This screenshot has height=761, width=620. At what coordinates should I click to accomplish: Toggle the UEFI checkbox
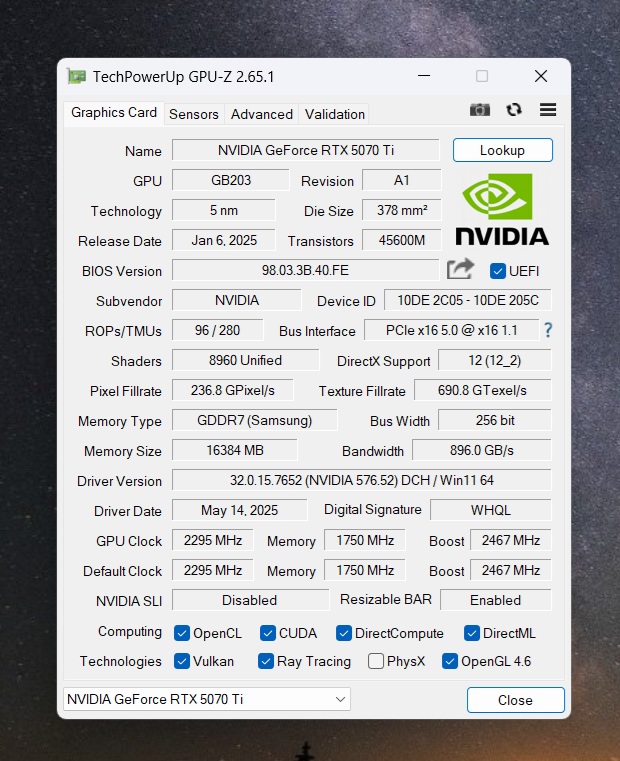[498, 271]
